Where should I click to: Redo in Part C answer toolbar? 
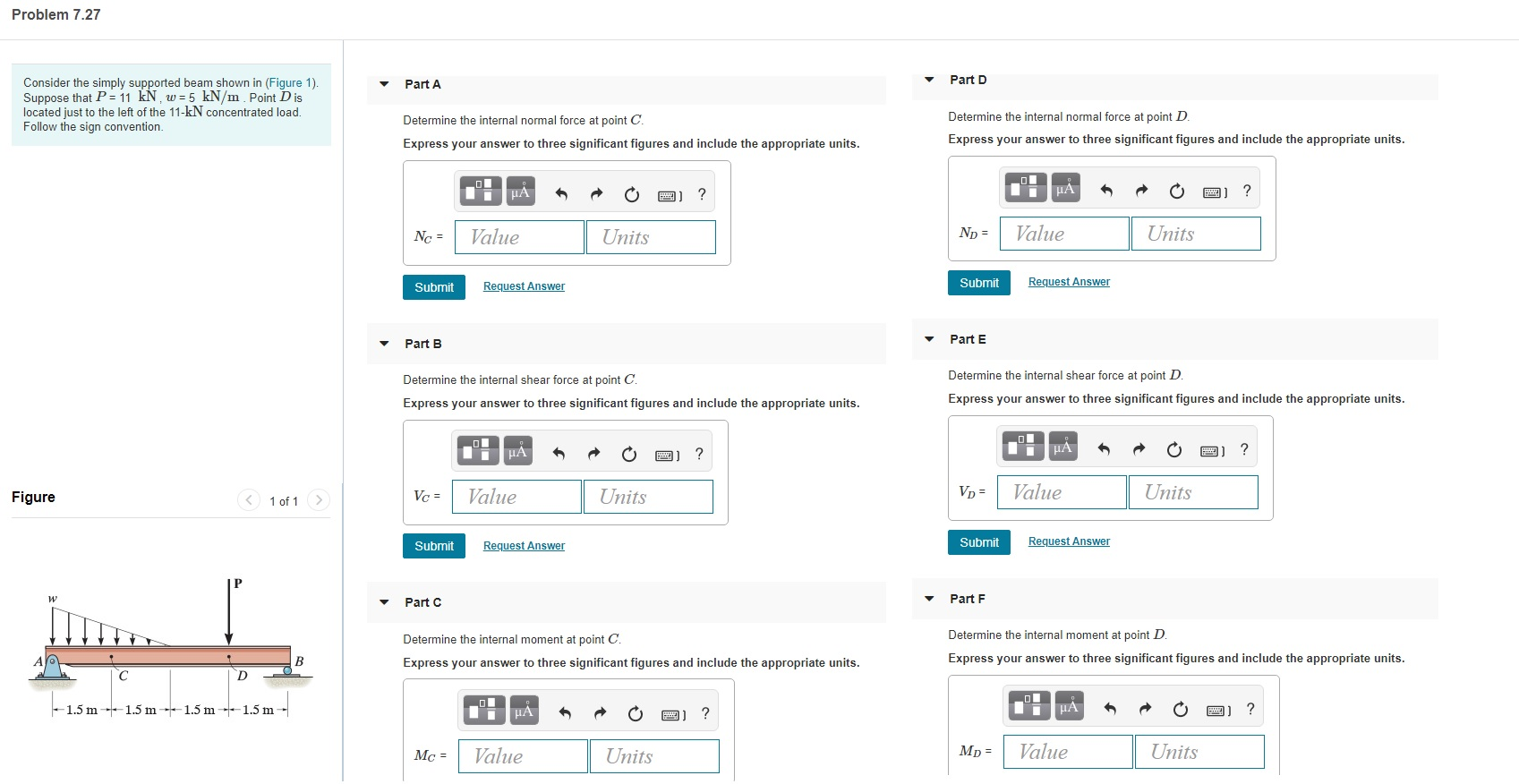pos(600,713)
